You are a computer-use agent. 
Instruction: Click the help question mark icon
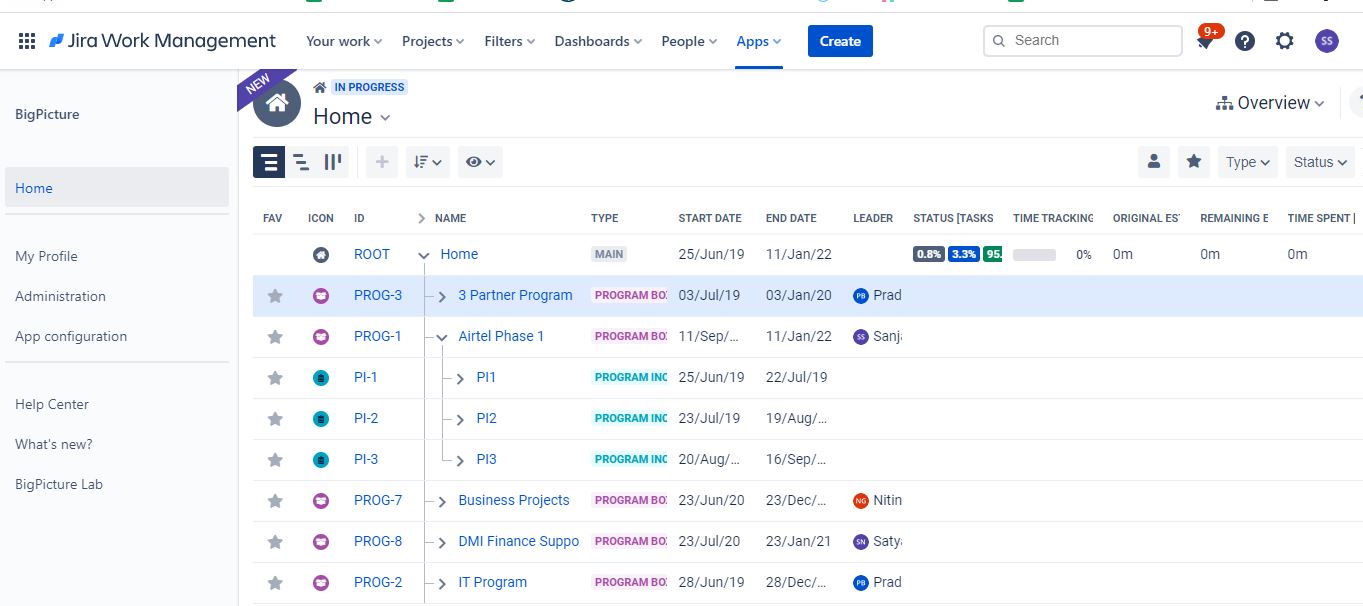tap(1245, 41)
